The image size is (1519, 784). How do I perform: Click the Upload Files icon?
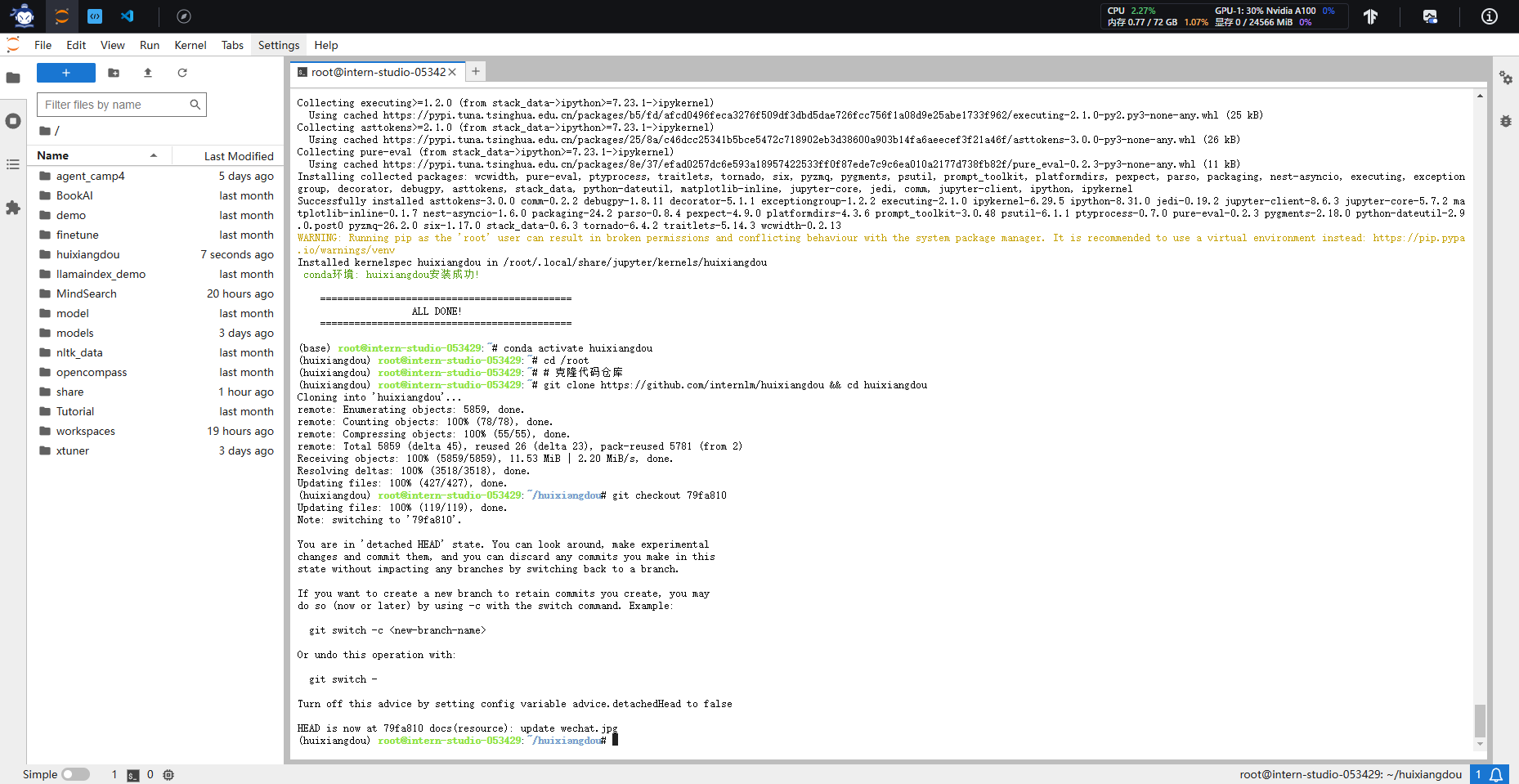[148, 73]
